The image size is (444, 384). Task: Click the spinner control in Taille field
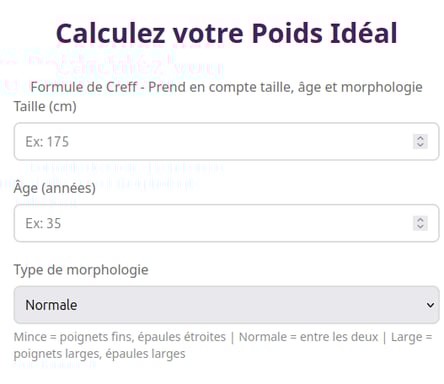coord(420,141)
